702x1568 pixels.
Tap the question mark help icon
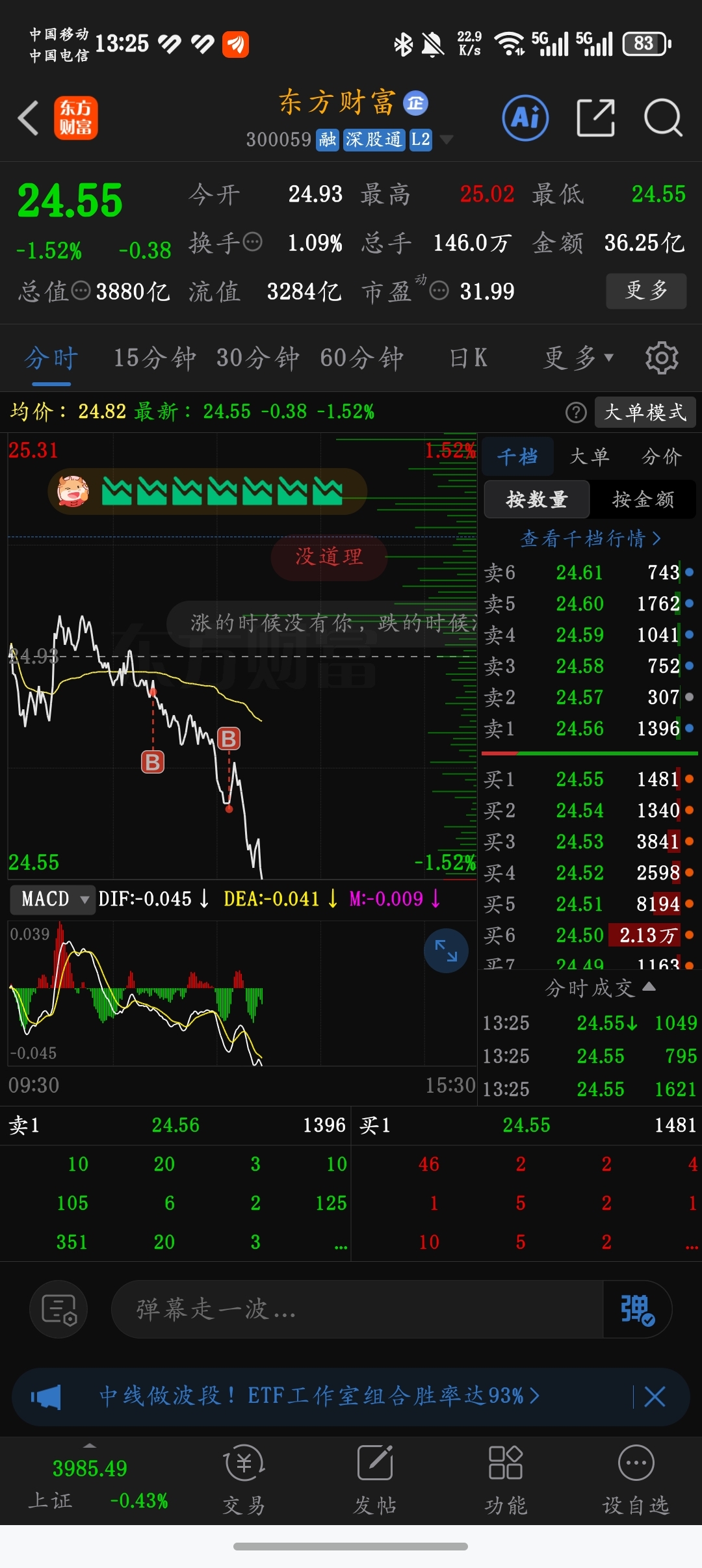[x=576, y=412]
